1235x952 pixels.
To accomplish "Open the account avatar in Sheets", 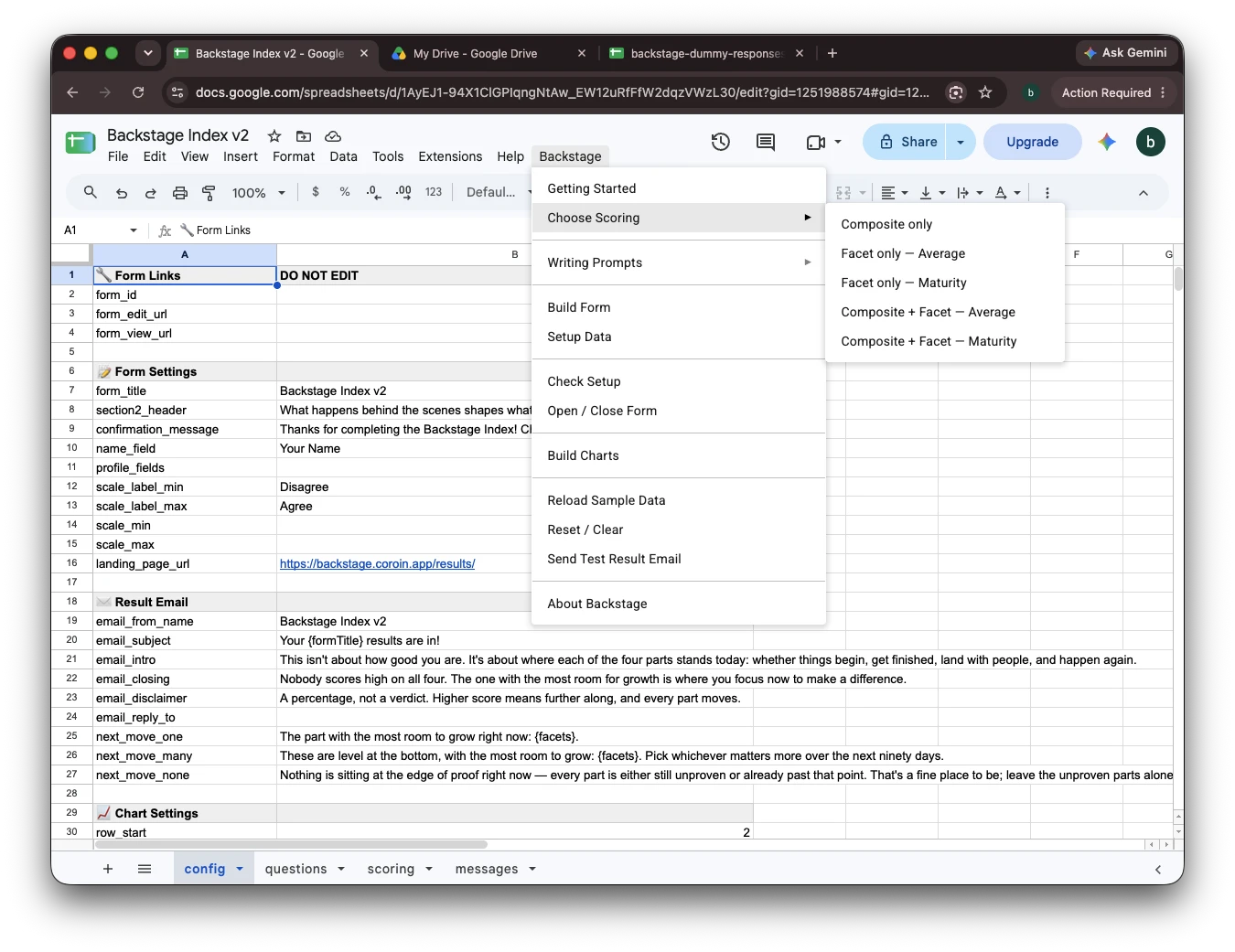I will [1151, 142].
